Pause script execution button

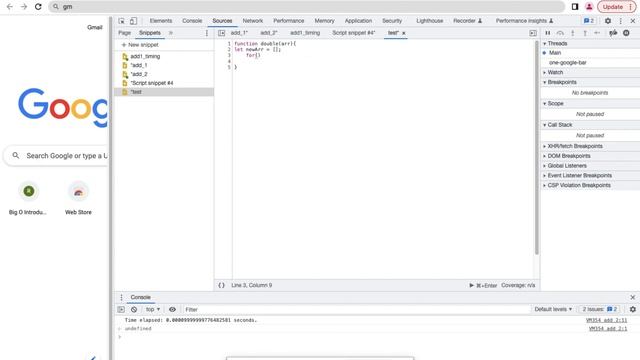[548, 33]
